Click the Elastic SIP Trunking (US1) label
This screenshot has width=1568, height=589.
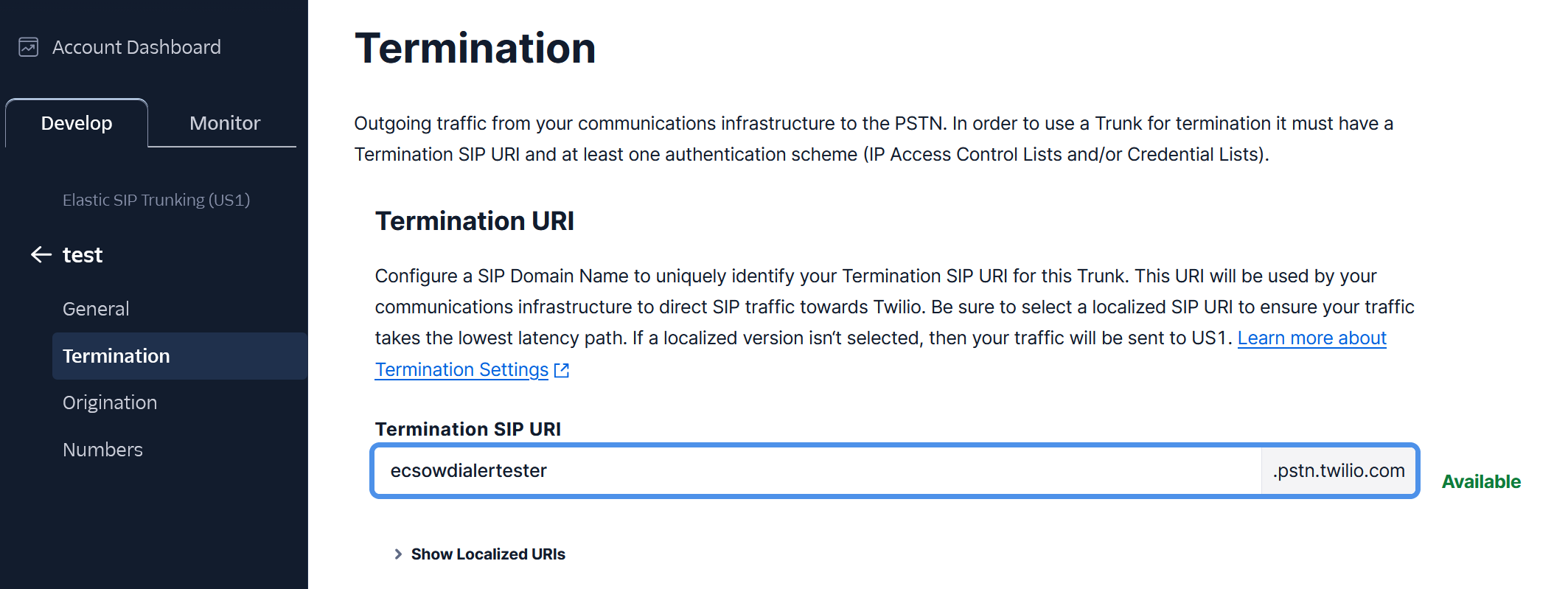(x=156, y=200)
